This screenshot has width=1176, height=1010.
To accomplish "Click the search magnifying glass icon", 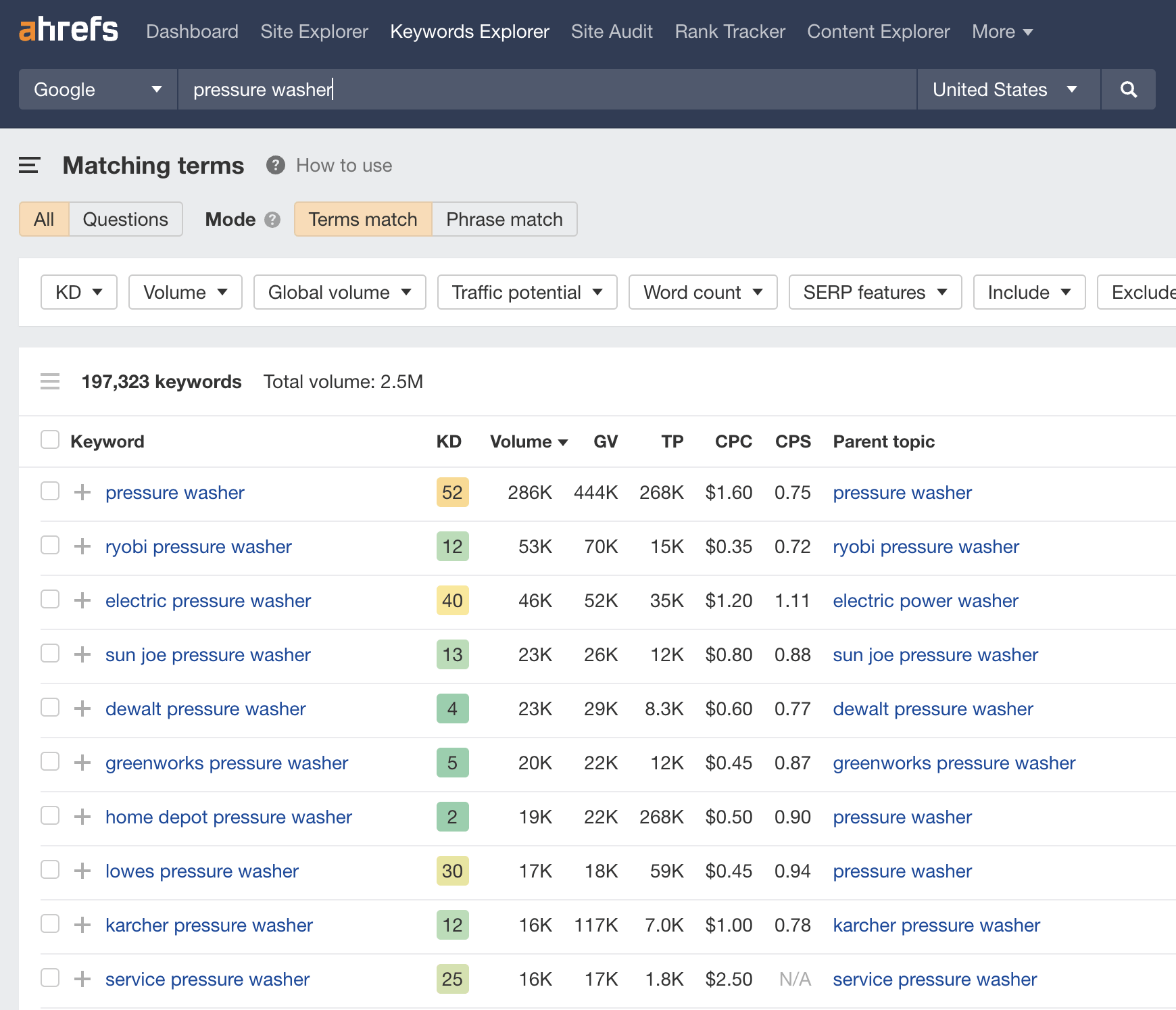I will (1127, 89).
